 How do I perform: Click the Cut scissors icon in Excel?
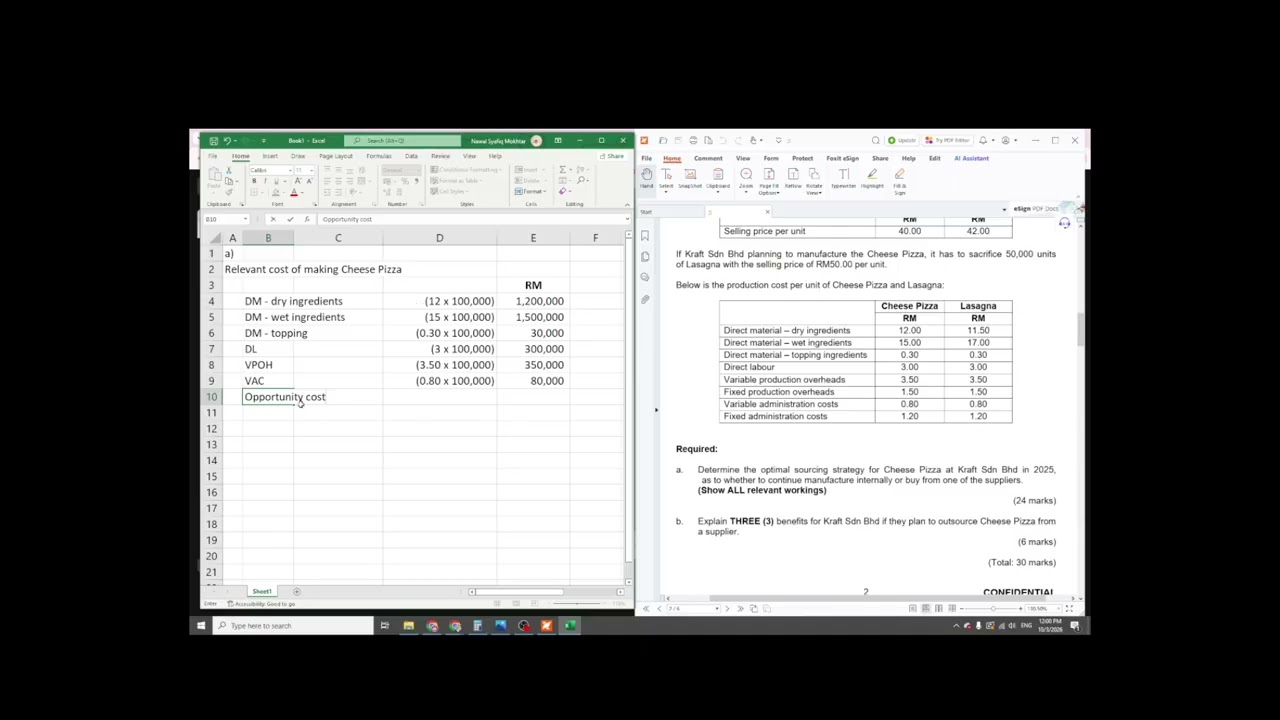pyautogui.click(x=229, y=170)
